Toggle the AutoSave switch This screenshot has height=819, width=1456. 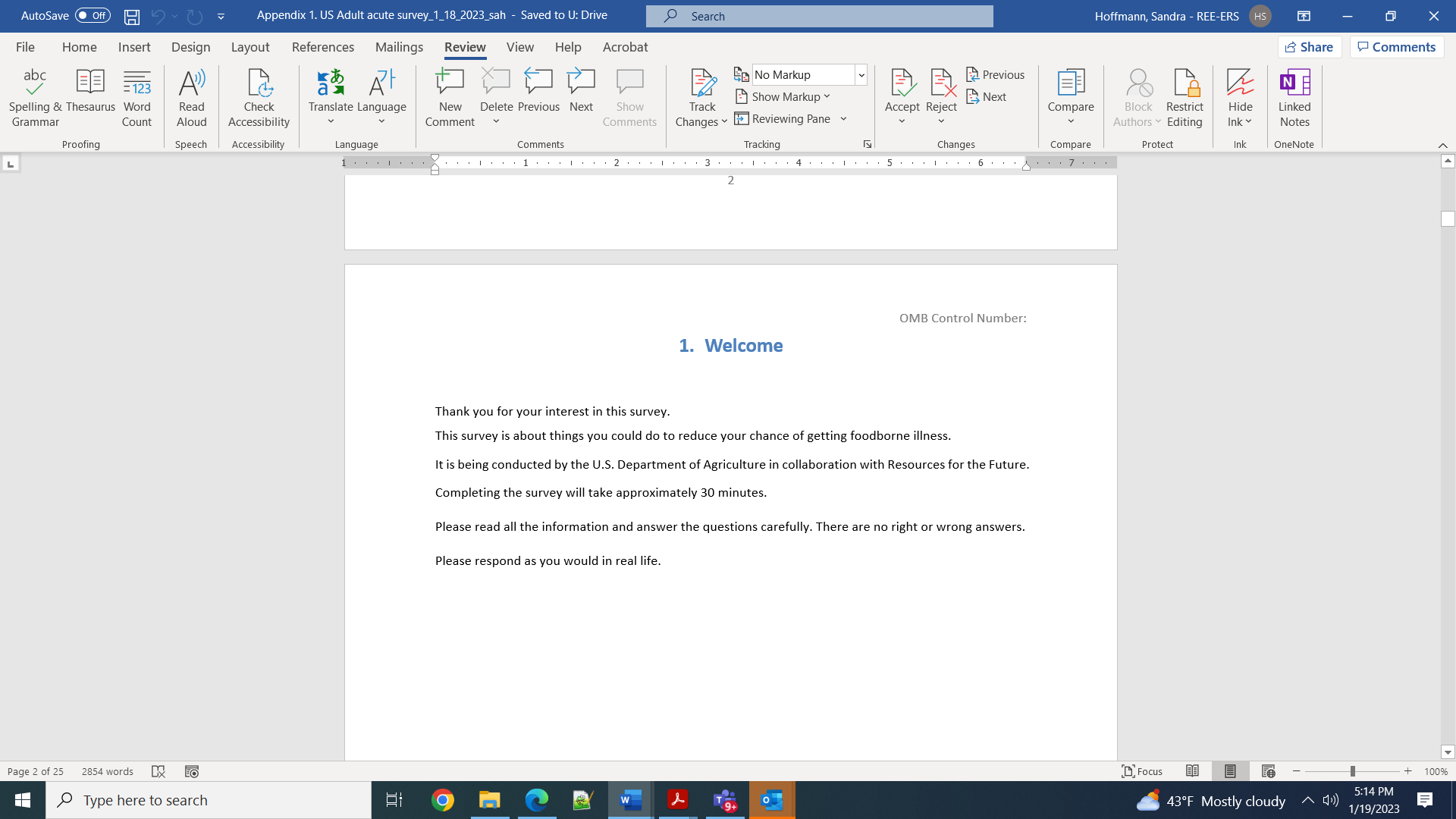coord(93,15)
